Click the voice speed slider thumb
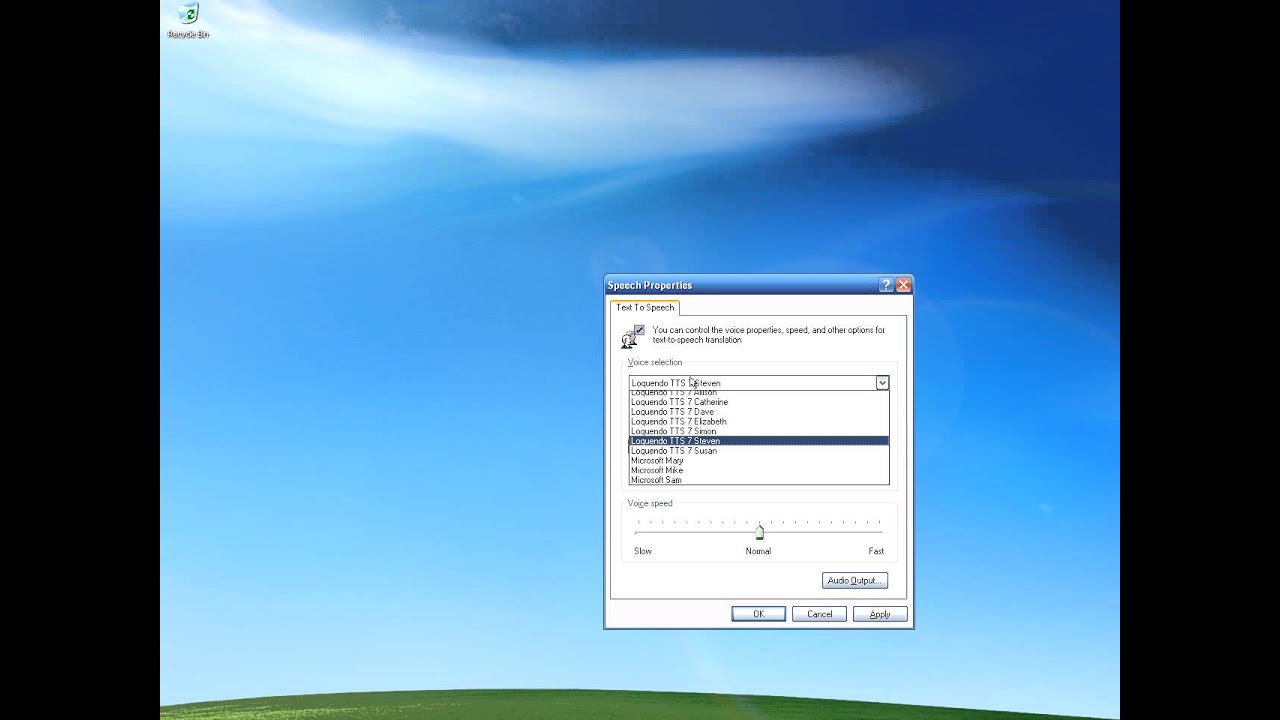The height and width of the screenshot is (720, 1280). (x=759, y=532)
